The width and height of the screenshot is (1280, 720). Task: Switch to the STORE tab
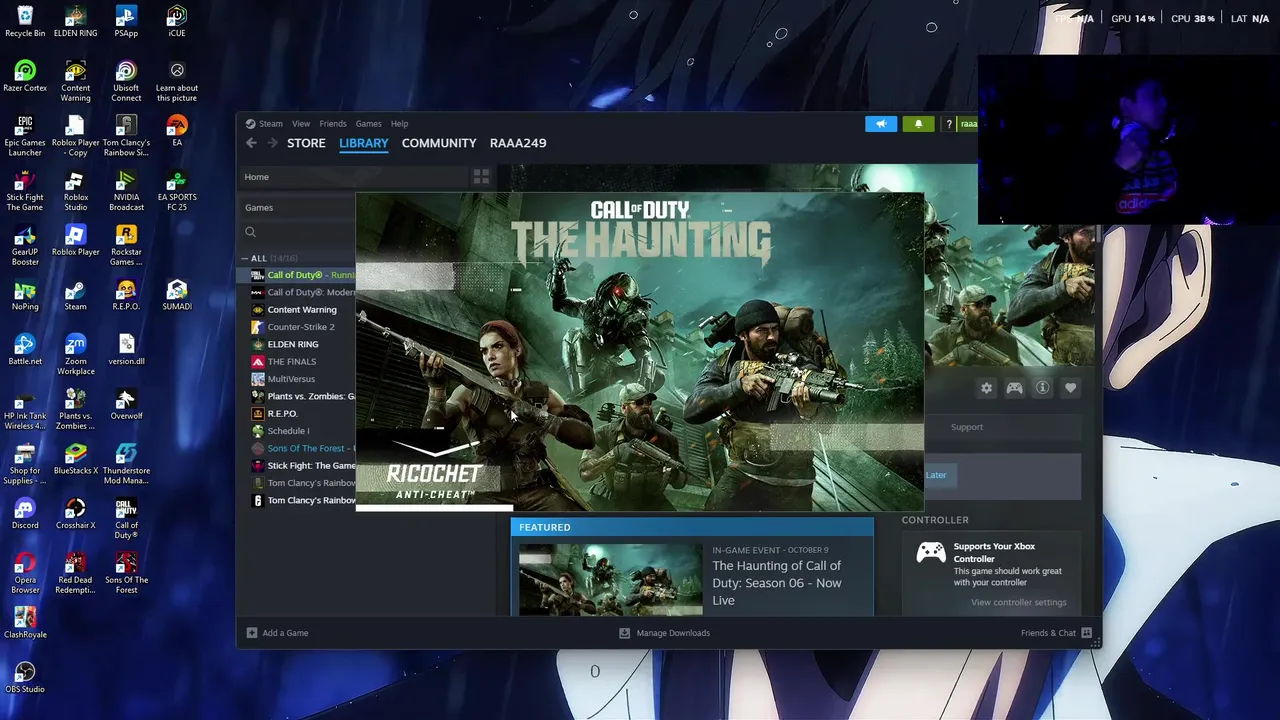pos(306,143)
